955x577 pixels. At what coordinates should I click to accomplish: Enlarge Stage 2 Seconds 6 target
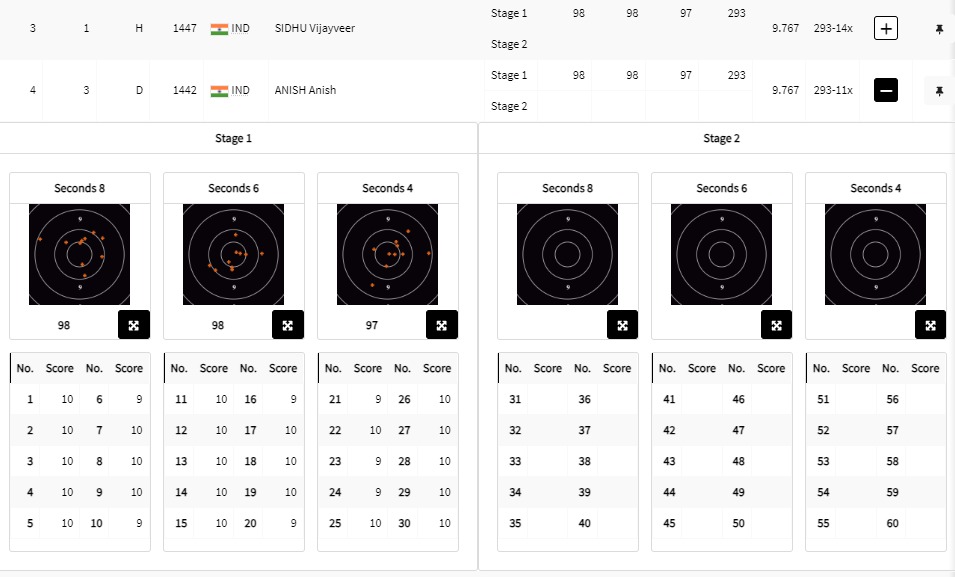click(775, 325)
